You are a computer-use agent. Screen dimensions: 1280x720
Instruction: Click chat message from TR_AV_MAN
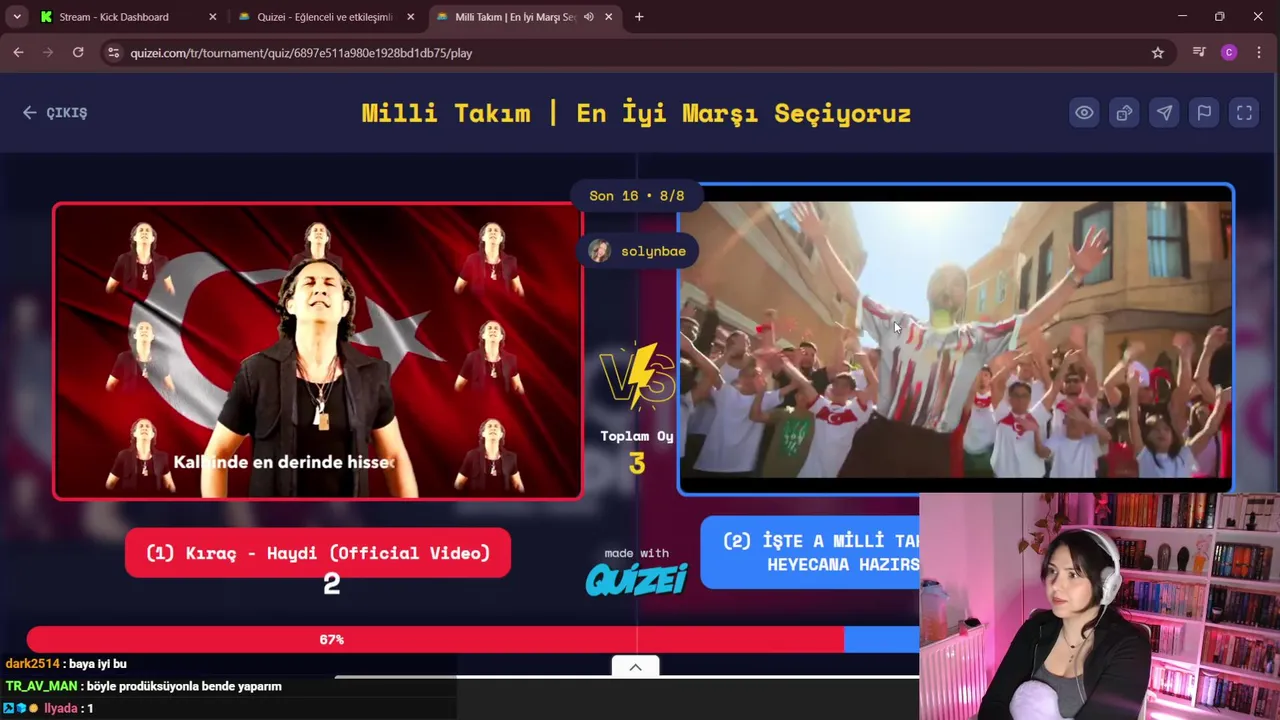[x=143, y=686]
